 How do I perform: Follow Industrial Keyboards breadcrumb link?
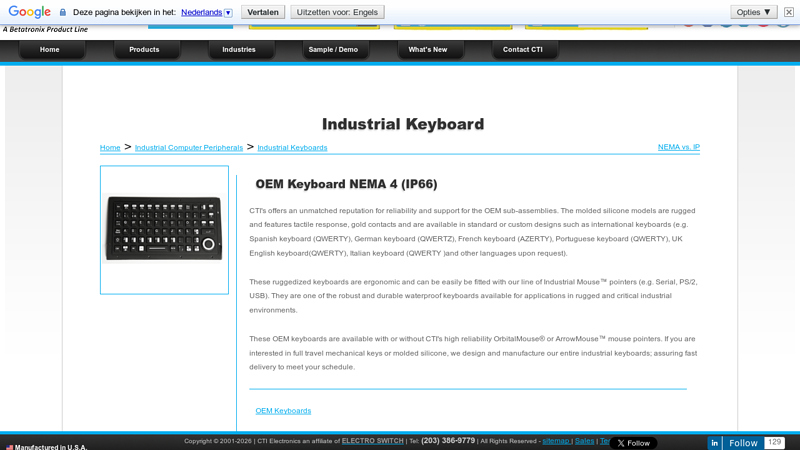(x=292, y=147)
